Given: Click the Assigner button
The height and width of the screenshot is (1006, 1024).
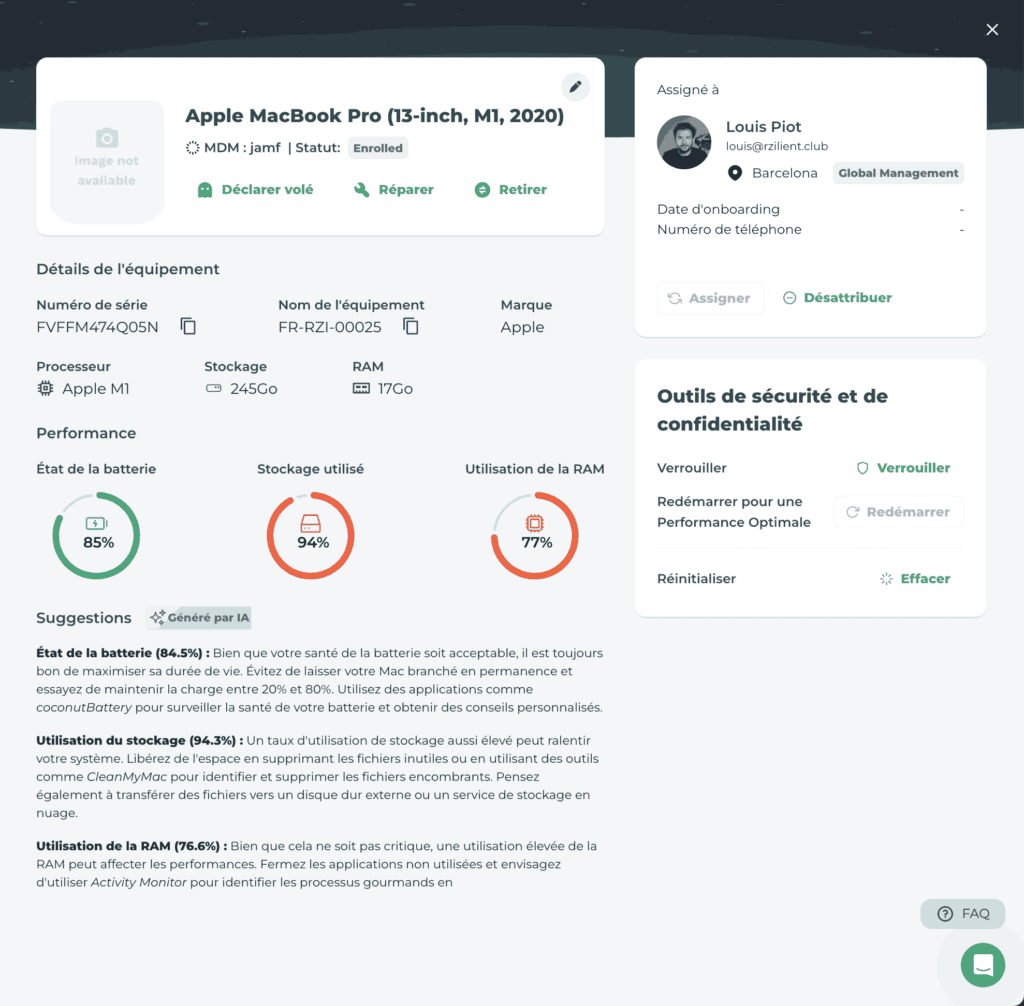Looking at the screenshot, I should point(710,298).
